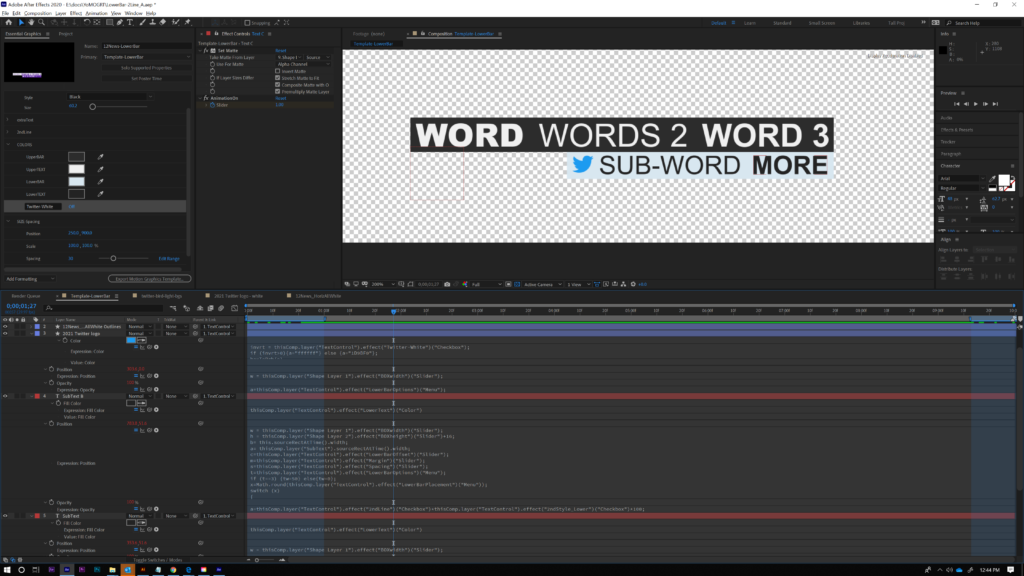Image resolution: width=1024 pixels, height=576 pixels.
Task: Enable the Invert Matte checkbox
Action: coord(278,71)
